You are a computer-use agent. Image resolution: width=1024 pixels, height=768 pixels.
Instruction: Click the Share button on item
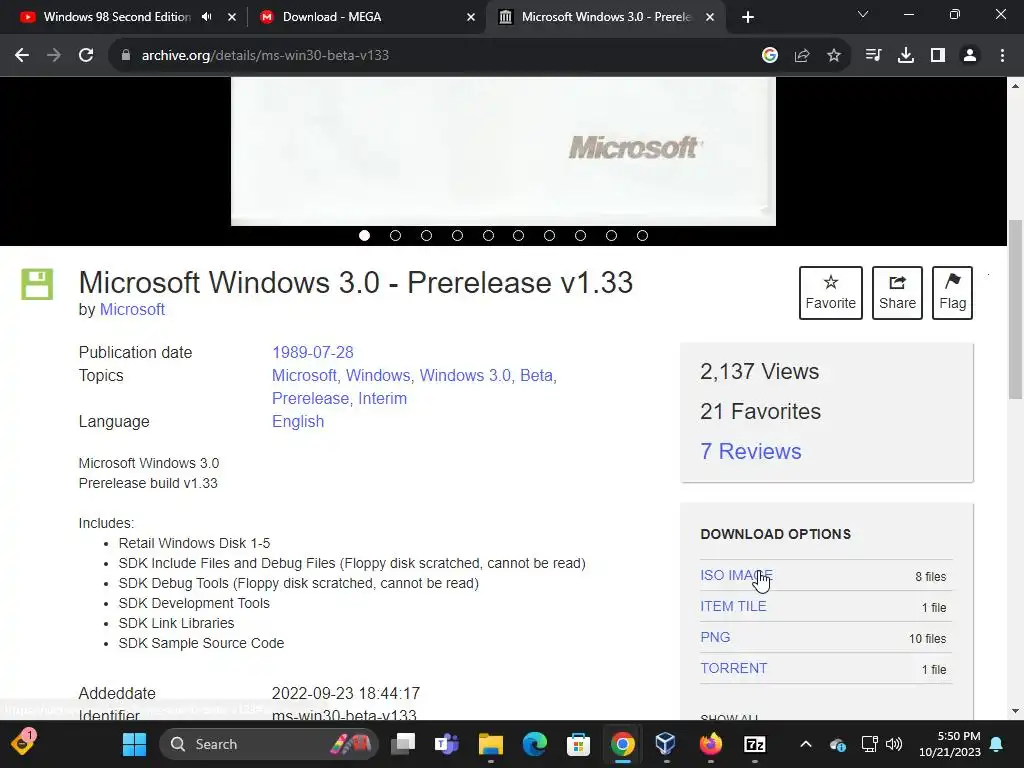[x=897, y=293]
